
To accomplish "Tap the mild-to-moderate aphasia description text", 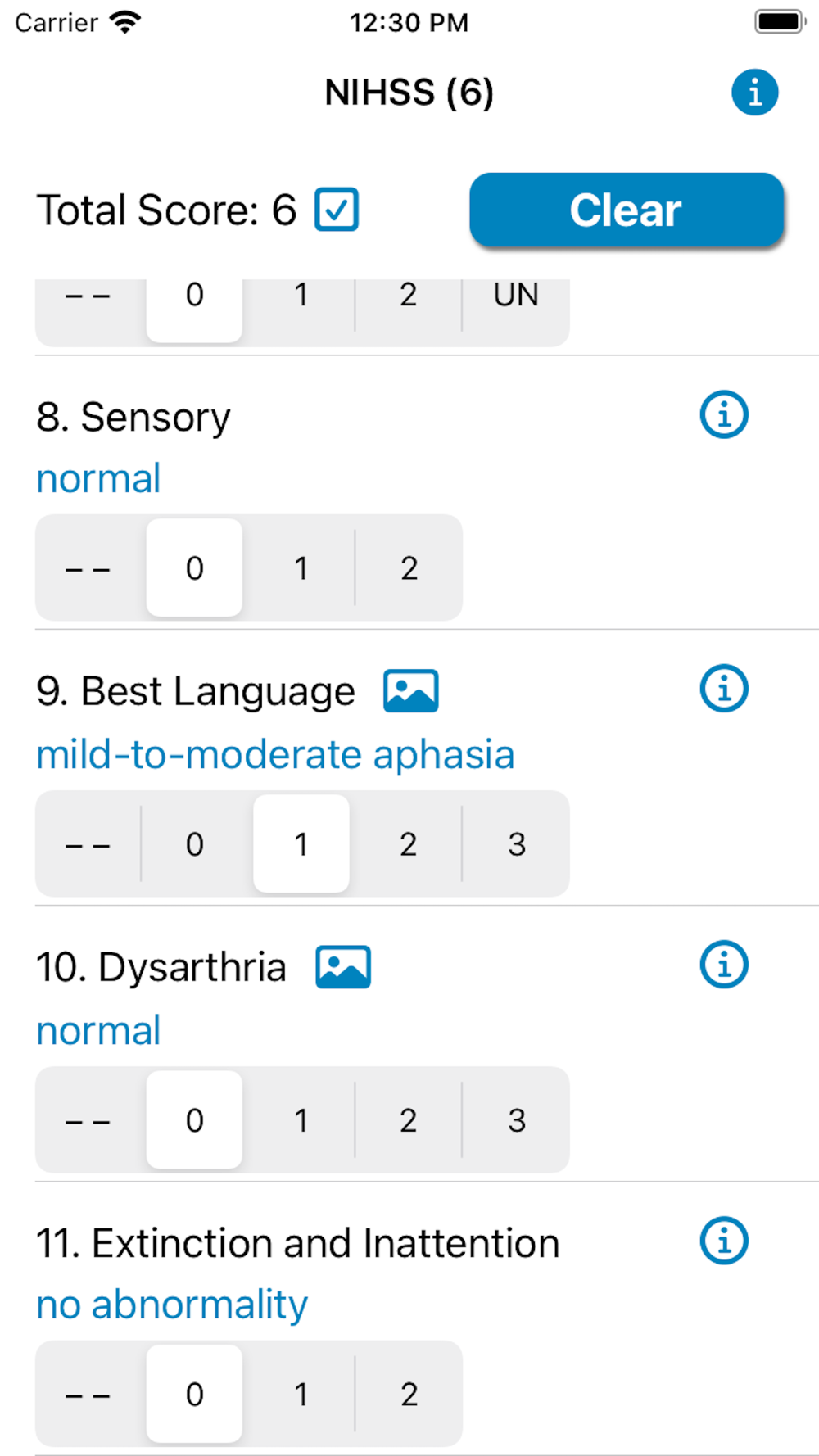I will click(x=275, y=754).
